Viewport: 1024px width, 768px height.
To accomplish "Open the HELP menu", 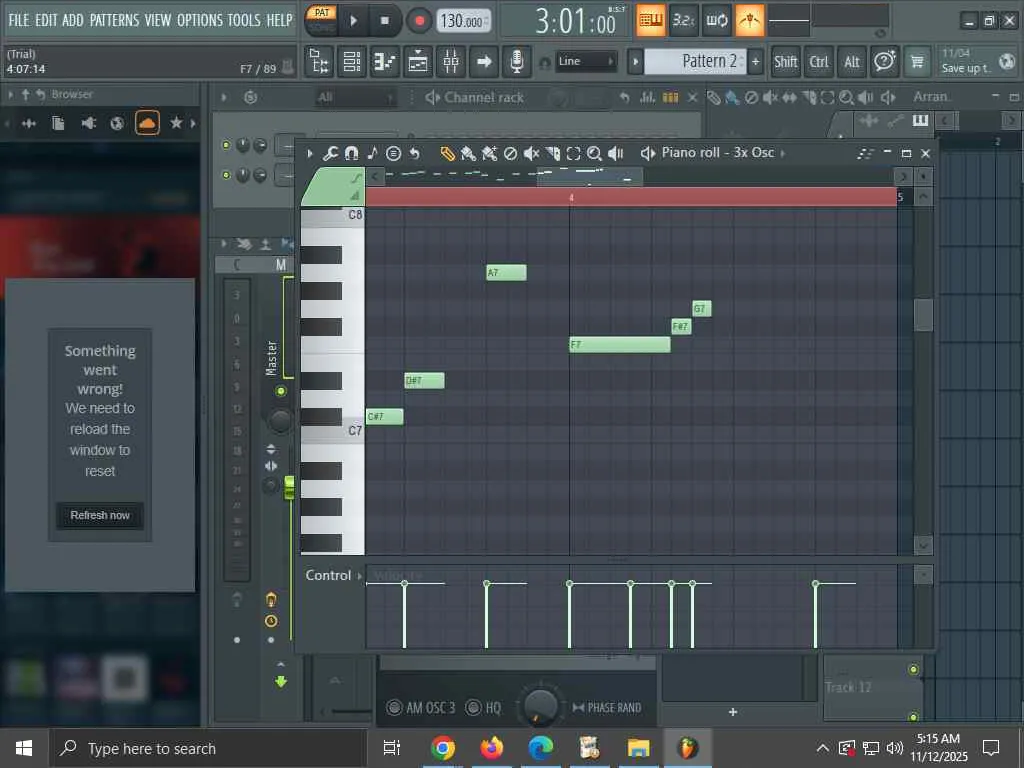I will point(280,20).
